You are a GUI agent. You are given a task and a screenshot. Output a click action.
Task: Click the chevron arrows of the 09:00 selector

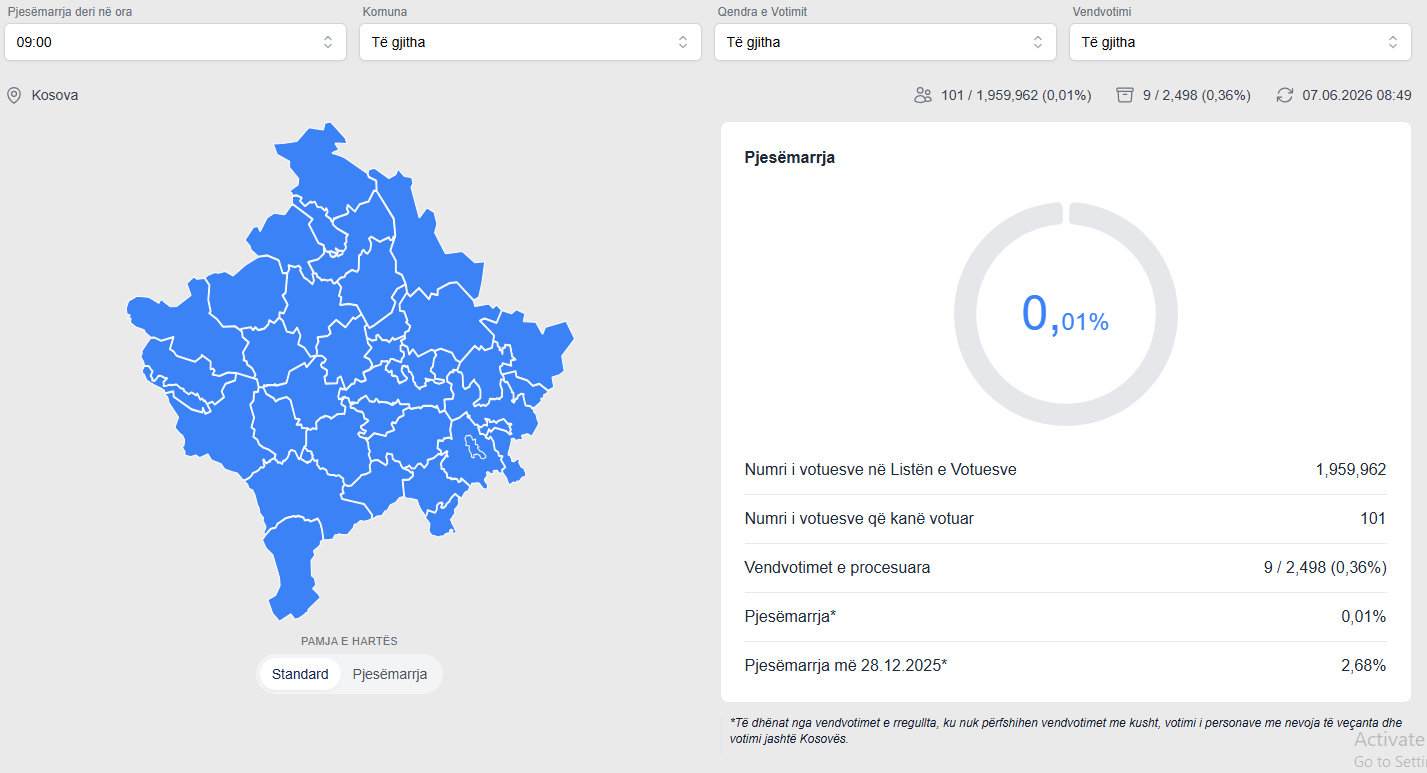tap(328, 42)
